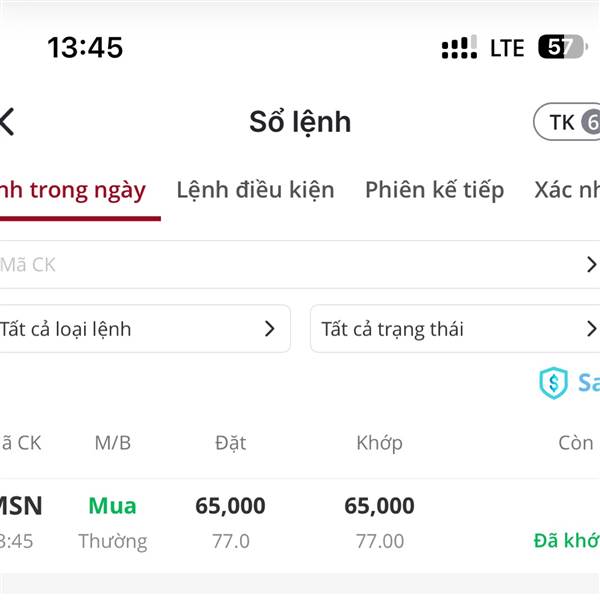Open the Mã CK search field
The height and width of the screenshot is (600, 600).
(x=300, y=264)
